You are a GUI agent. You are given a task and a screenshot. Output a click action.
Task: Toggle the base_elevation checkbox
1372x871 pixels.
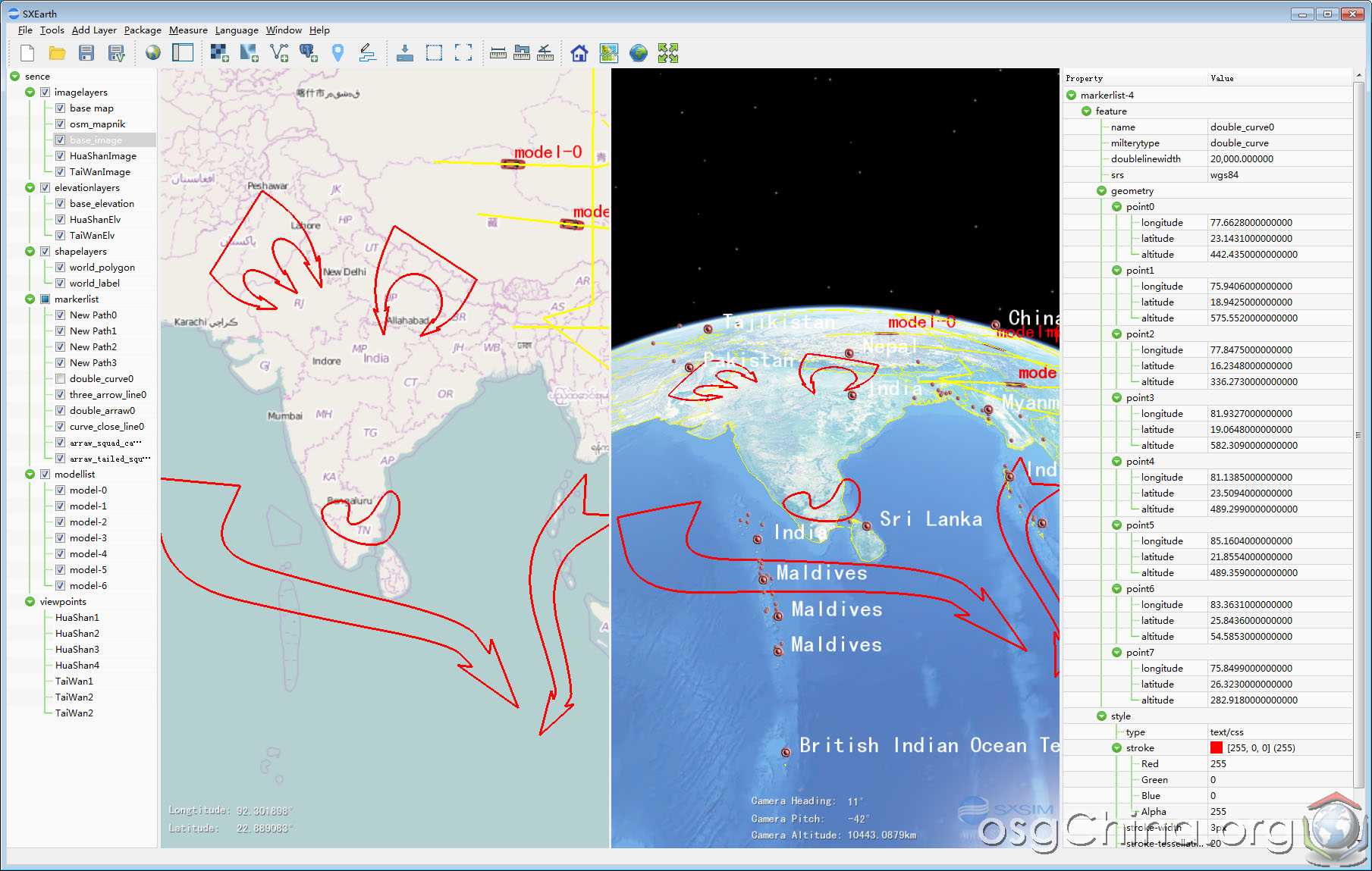tap(60, 203)
